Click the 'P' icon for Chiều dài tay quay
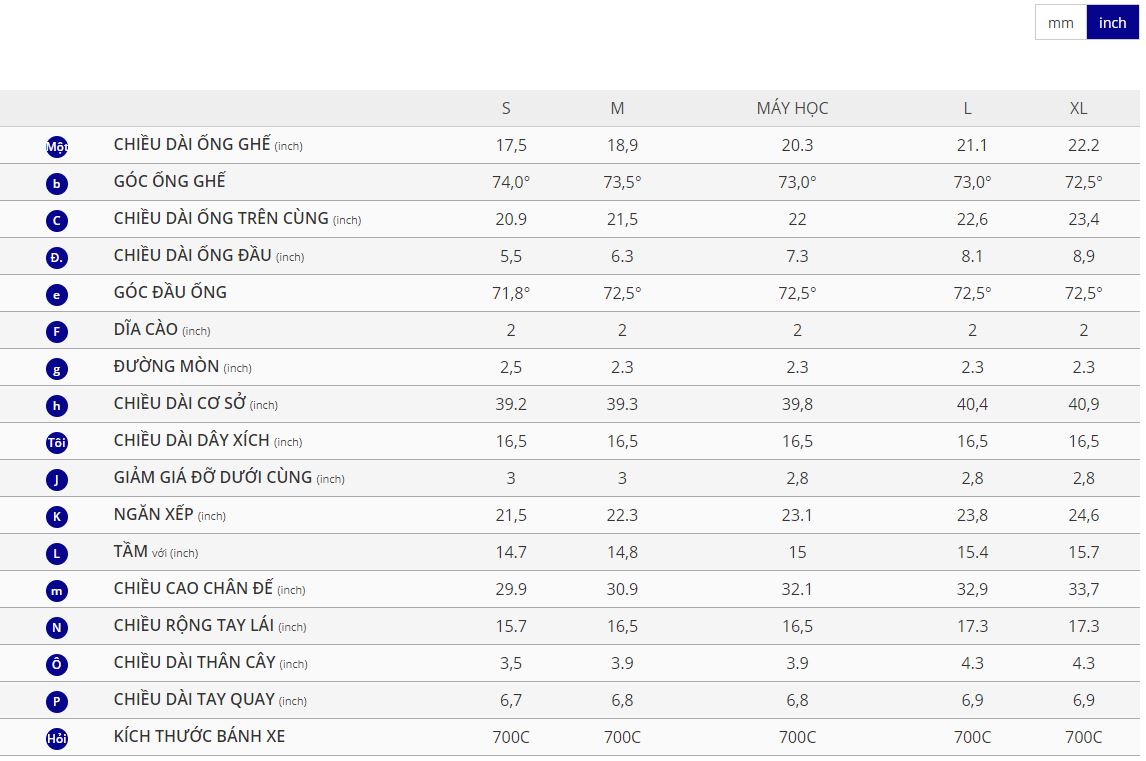The height and width of the screenshot is (761, 1146). click(x=57, y=701)
